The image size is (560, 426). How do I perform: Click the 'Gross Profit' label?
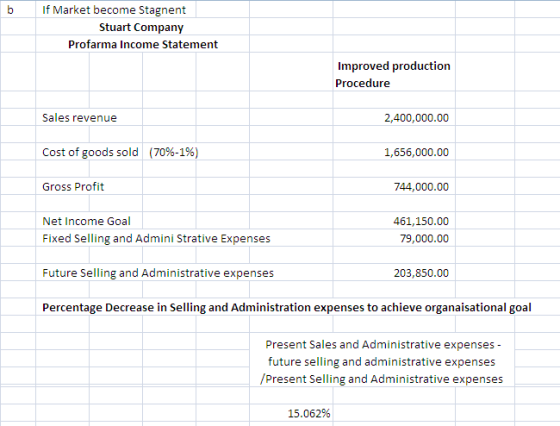(x=73, y=187)
